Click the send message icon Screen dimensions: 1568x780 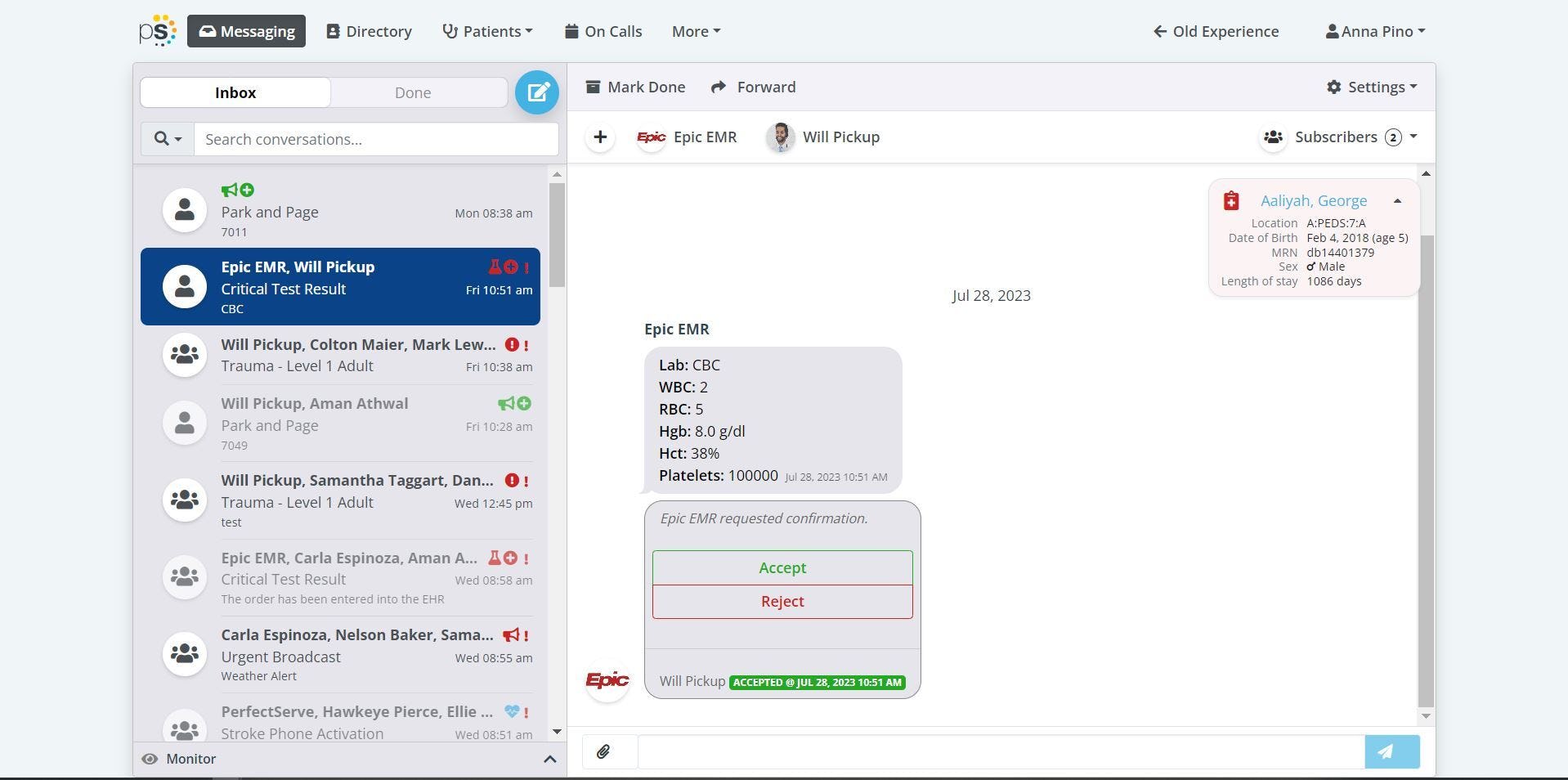[1391, 751]
